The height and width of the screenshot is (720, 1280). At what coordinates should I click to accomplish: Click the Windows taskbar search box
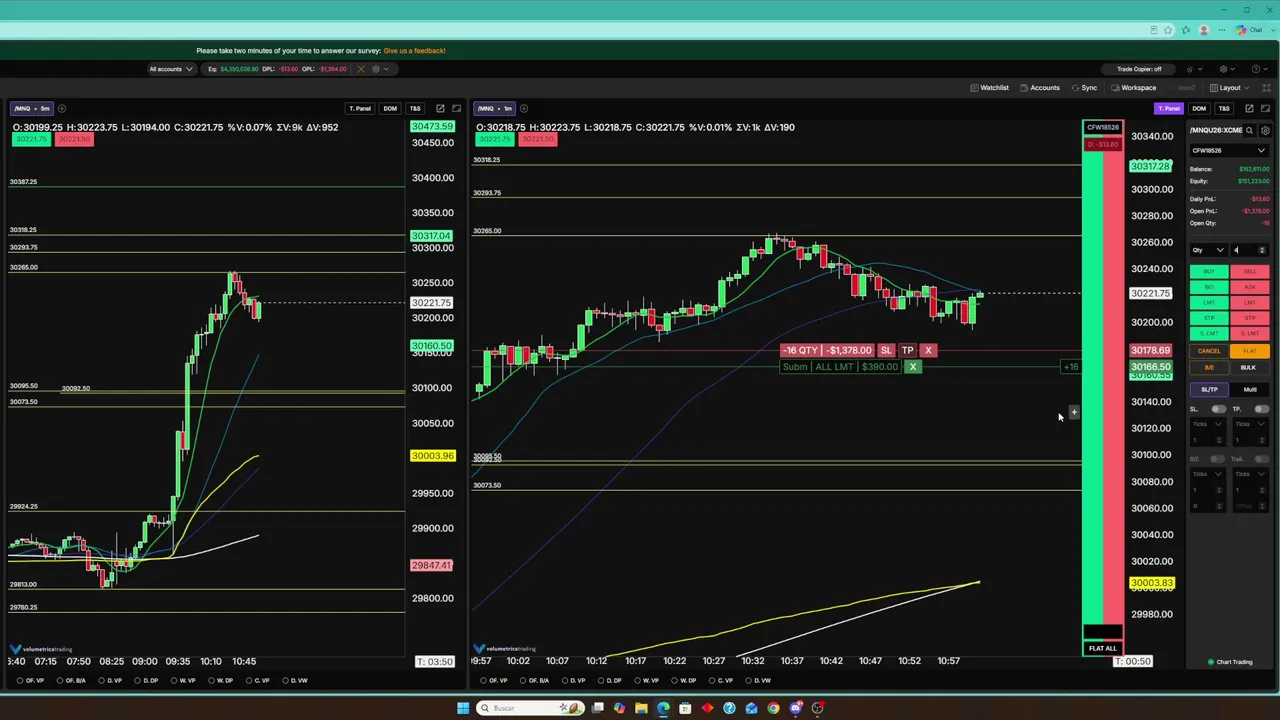pyautogui.click(x=531, y=708)
